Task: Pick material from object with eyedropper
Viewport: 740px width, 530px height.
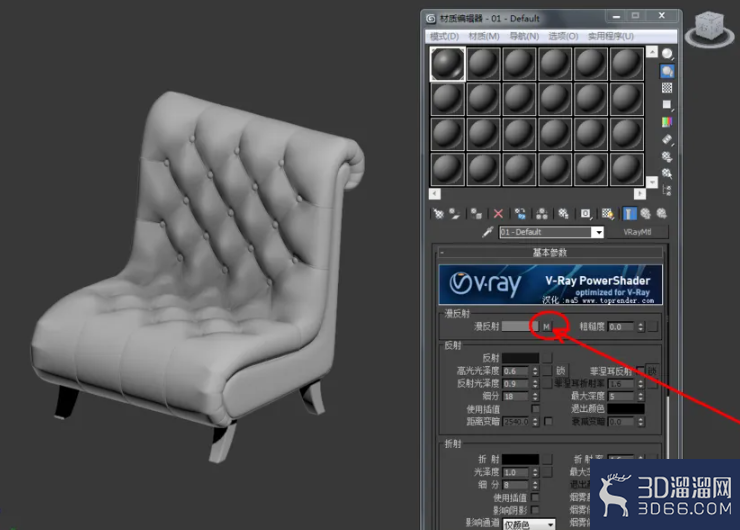Action: (488, 232)
